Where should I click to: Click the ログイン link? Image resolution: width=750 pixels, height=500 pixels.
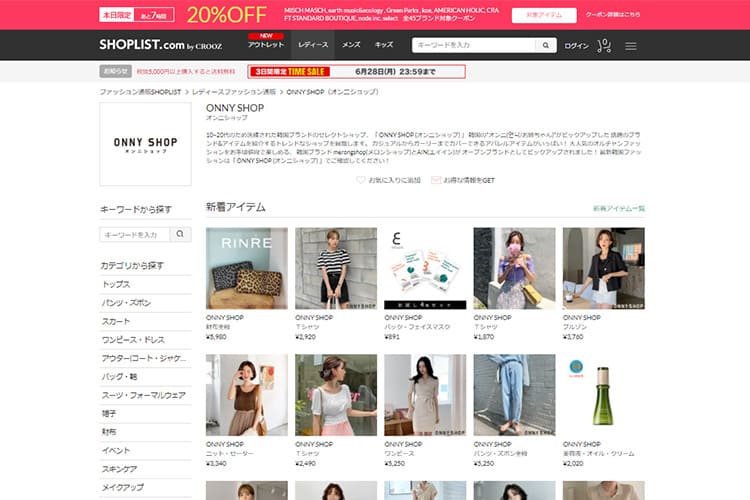tap(576, 46)
